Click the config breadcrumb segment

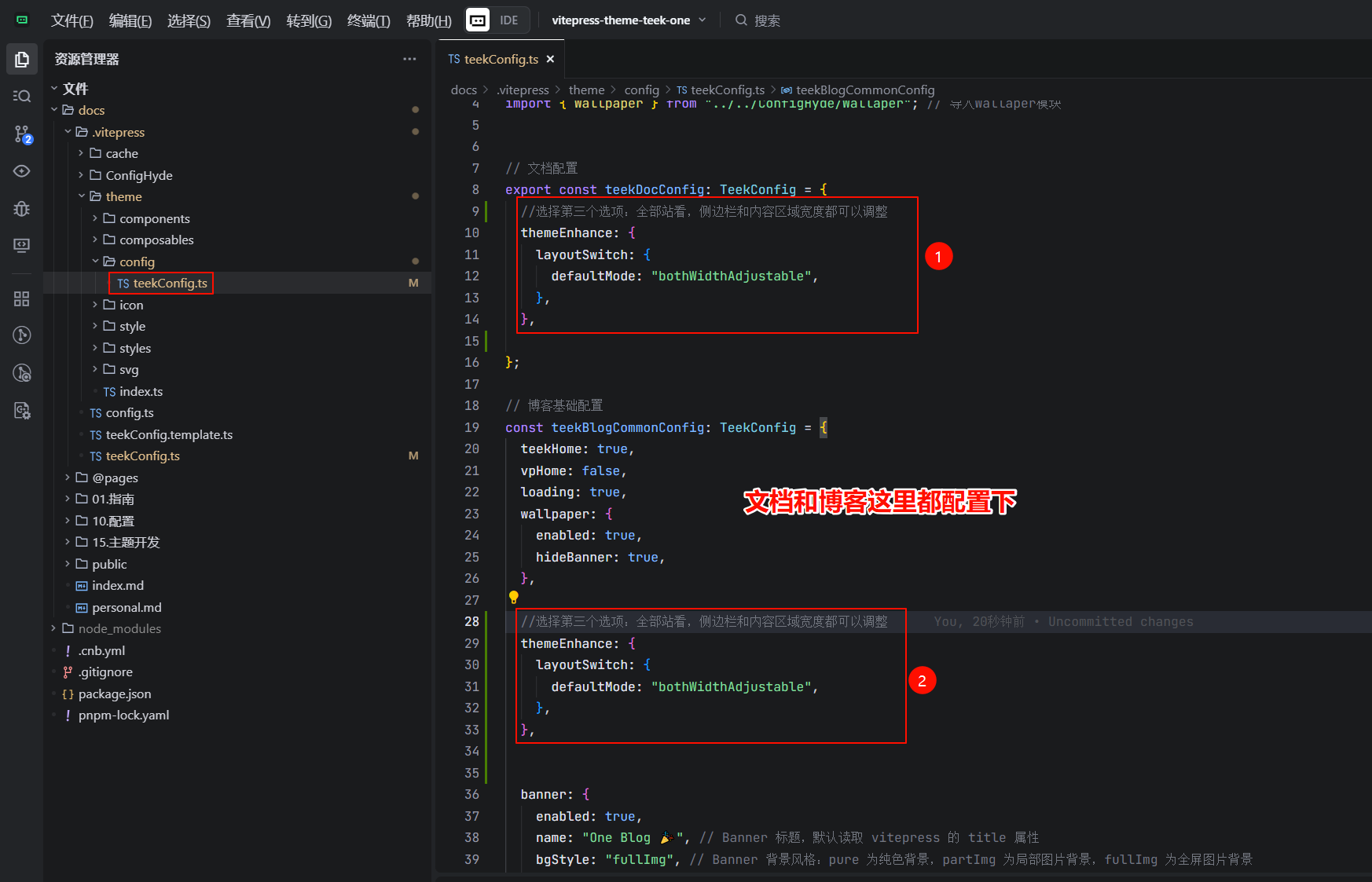point(641,90)
